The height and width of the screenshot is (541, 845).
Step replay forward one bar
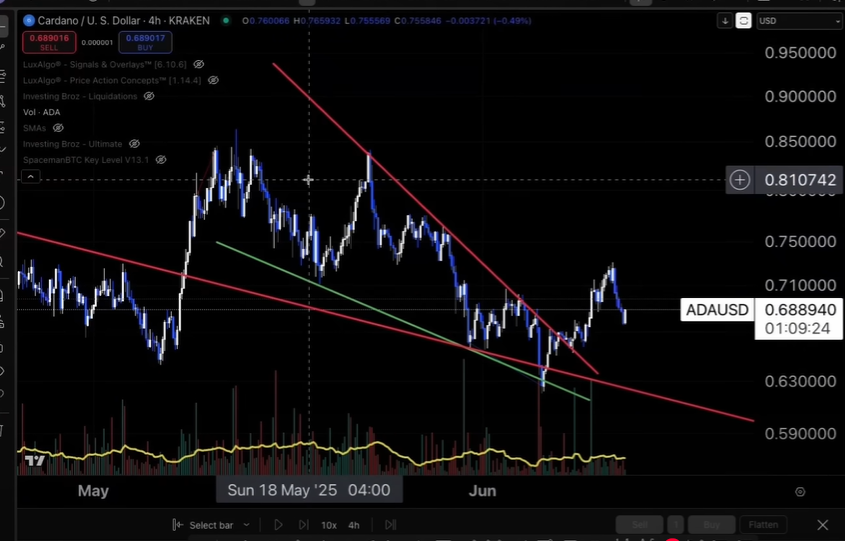click(303, 525)
